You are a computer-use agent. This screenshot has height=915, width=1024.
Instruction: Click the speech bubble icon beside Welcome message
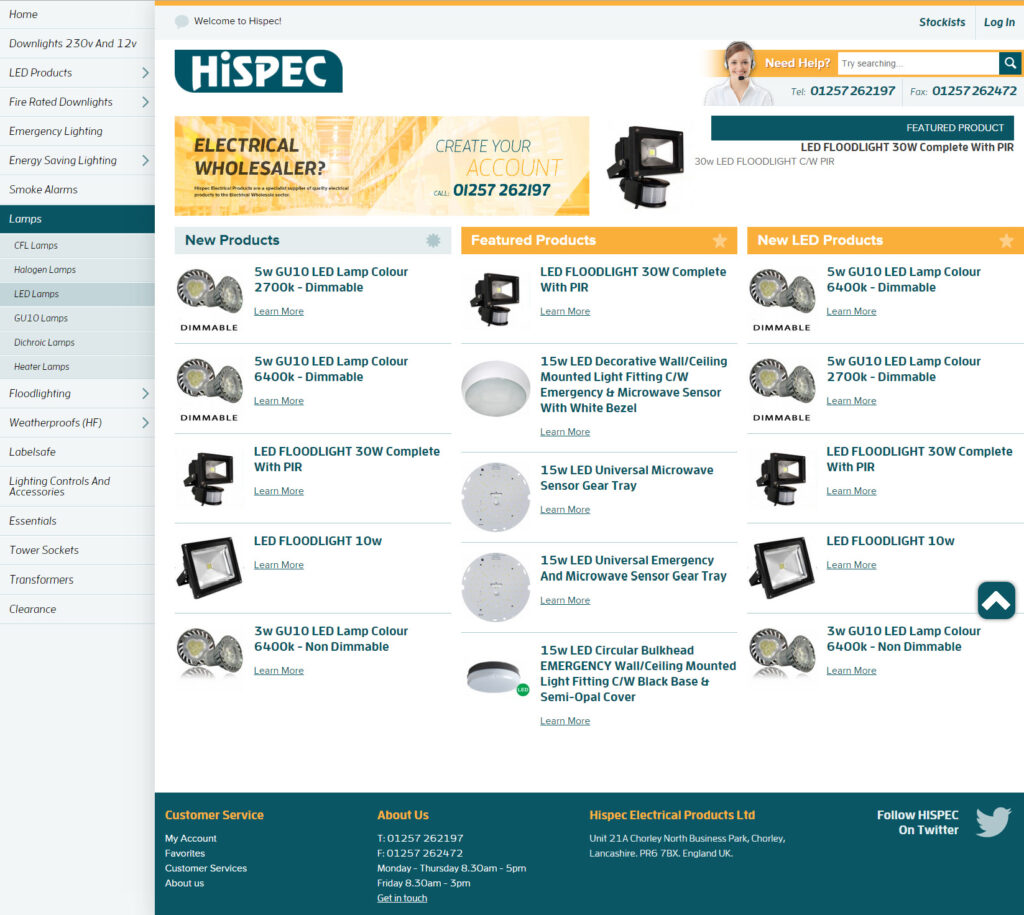(x=181, y=22)
